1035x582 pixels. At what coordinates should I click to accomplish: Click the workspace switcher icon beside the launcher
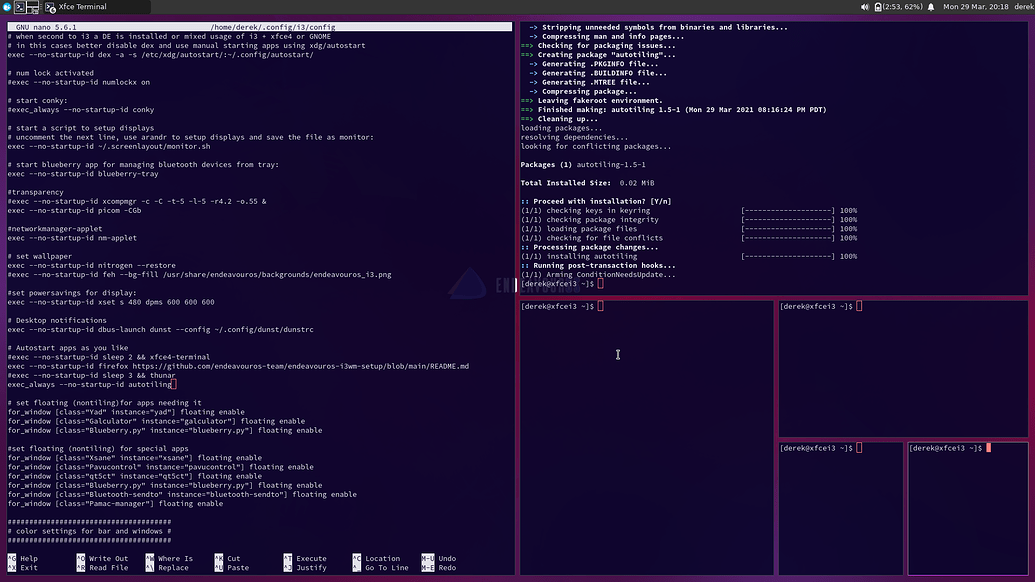pos(32,6)
